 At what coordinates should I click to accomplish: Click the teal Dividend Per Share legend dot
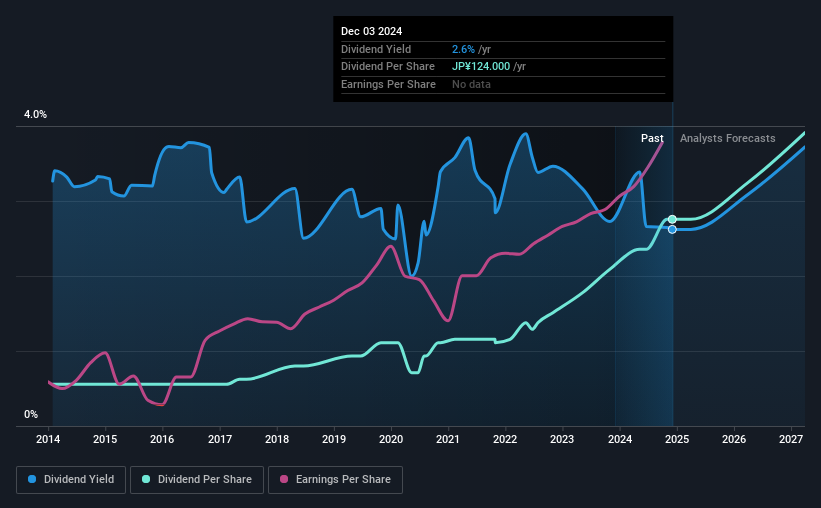(146, 479)
